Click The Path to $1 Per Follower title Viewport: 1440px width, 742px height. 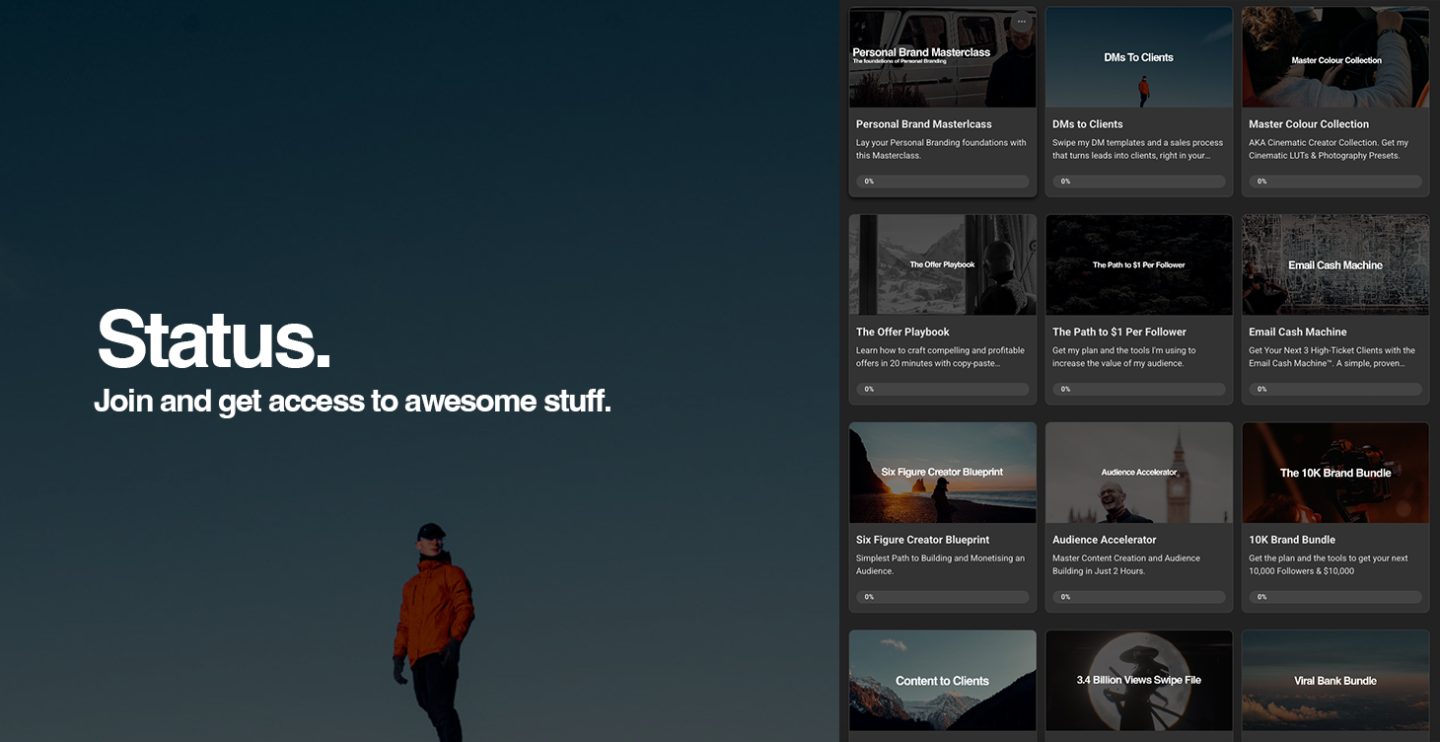1119,332
